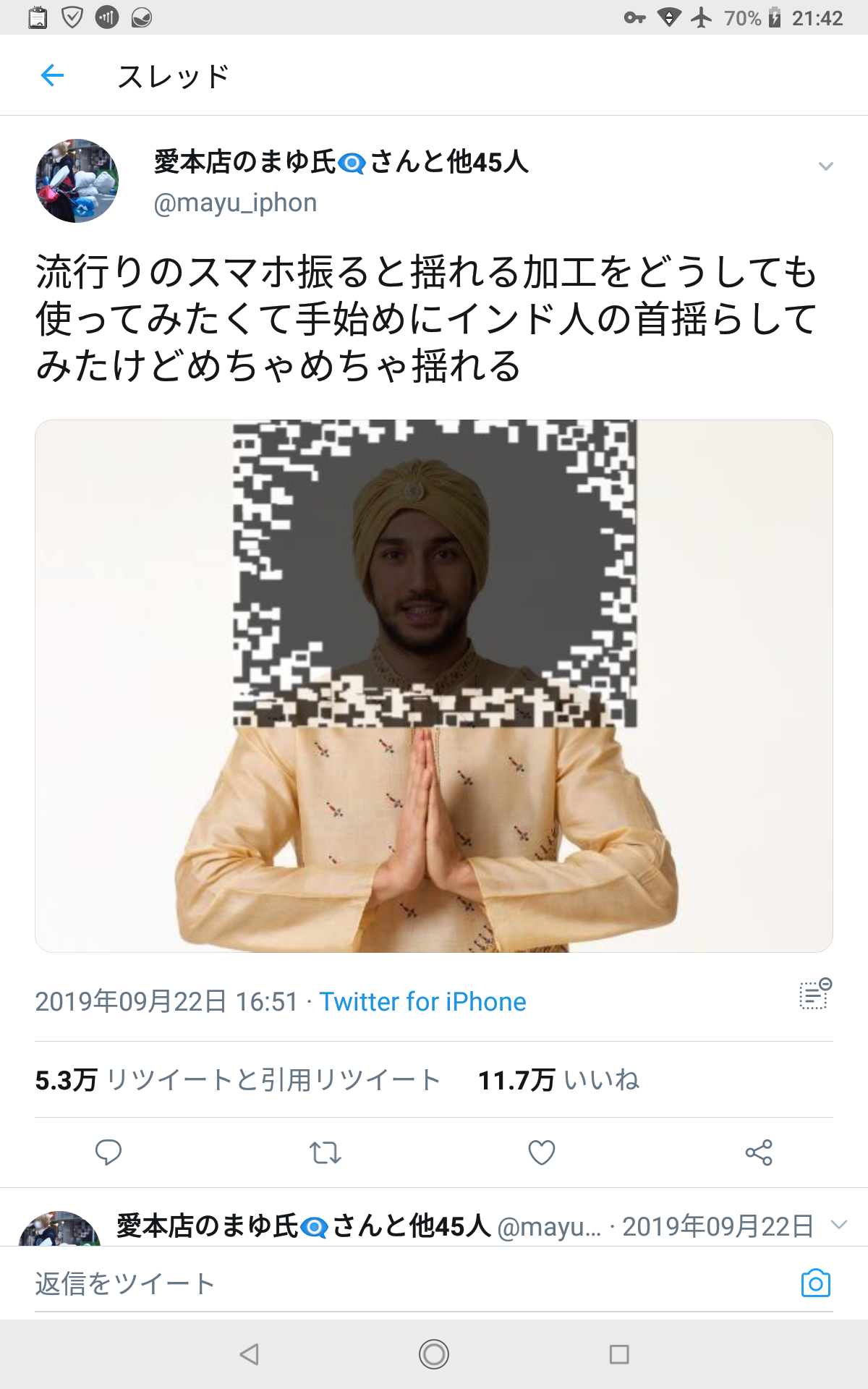
Task: Tap the Android back triangle
Action: click(250, 1354)
